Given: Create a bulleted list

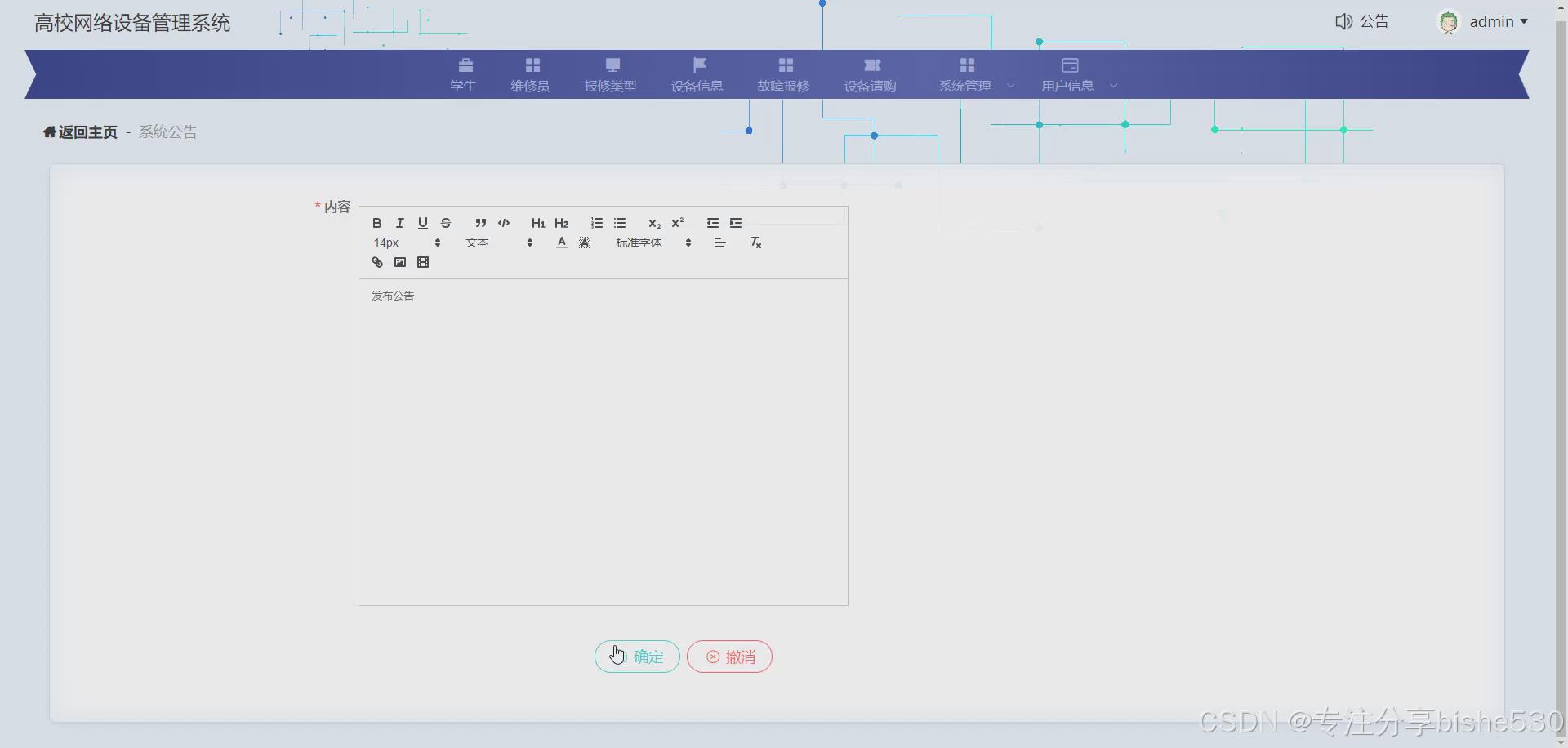Looking at the screenshot, I should 620,223.
